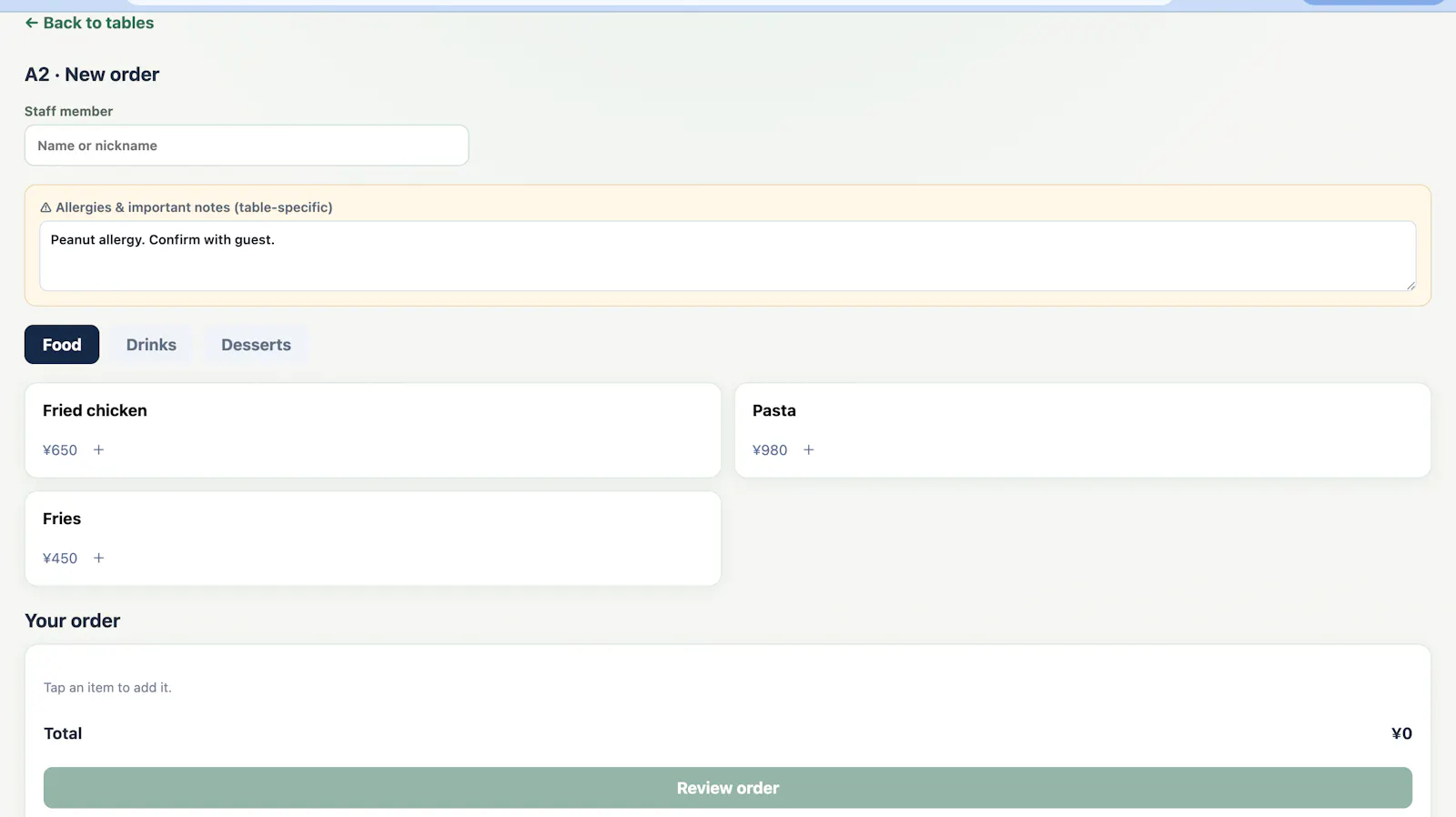
Task: Click the 'Staff member' label
Action: point(69,111)
